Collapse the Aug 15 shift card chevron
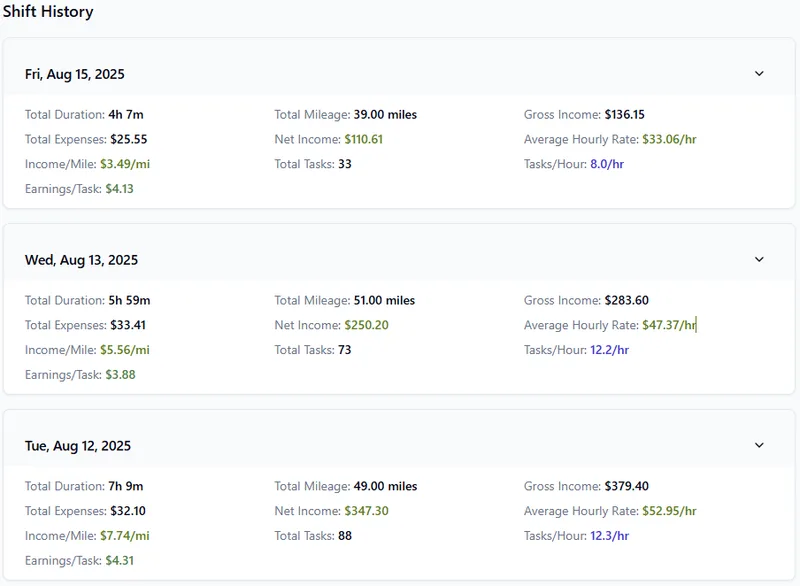 [x=760, y=73]
